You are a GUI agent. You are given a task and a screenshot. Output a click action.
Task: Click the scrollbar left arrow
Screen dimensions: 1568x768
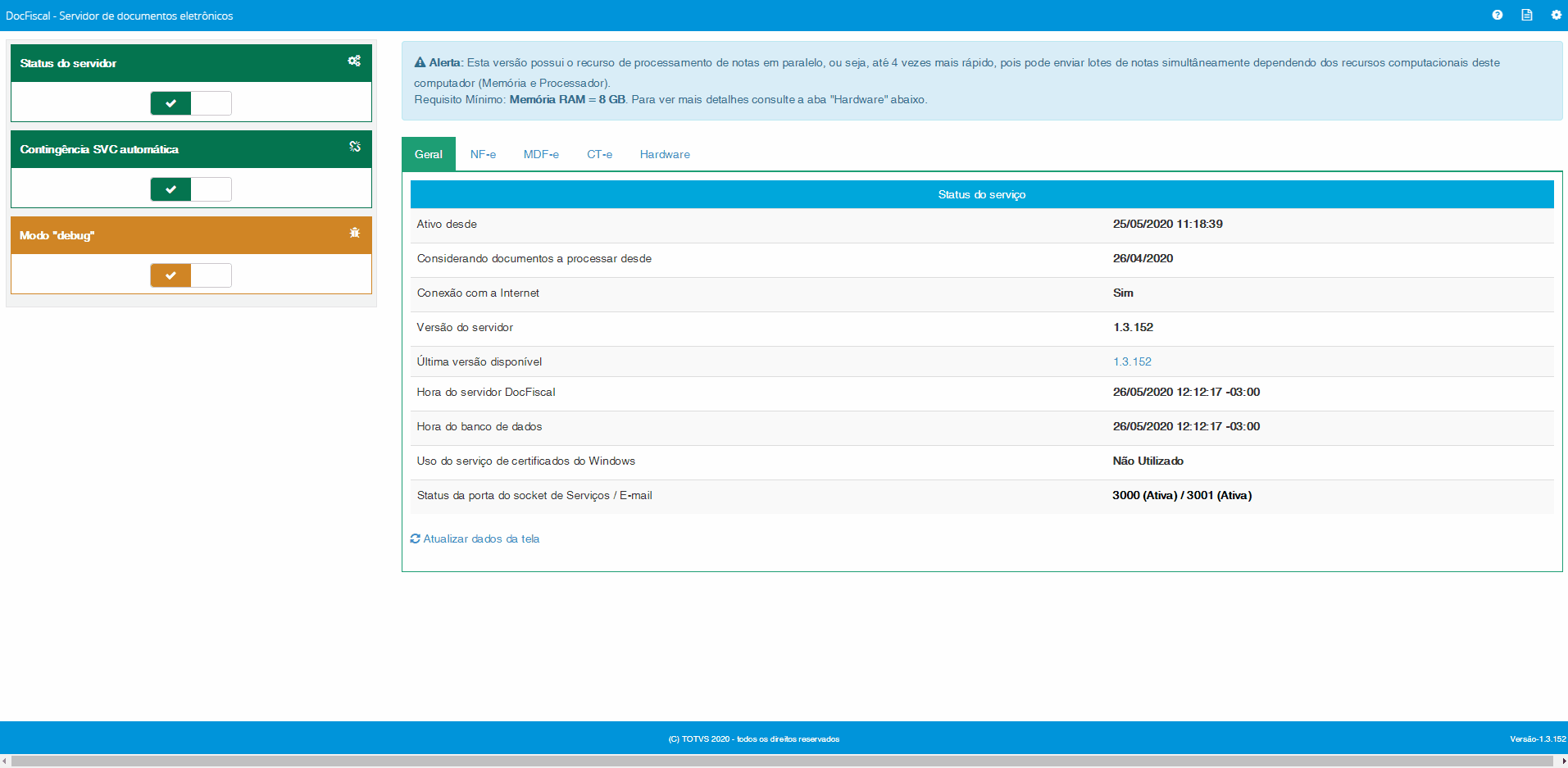(5, 761)
